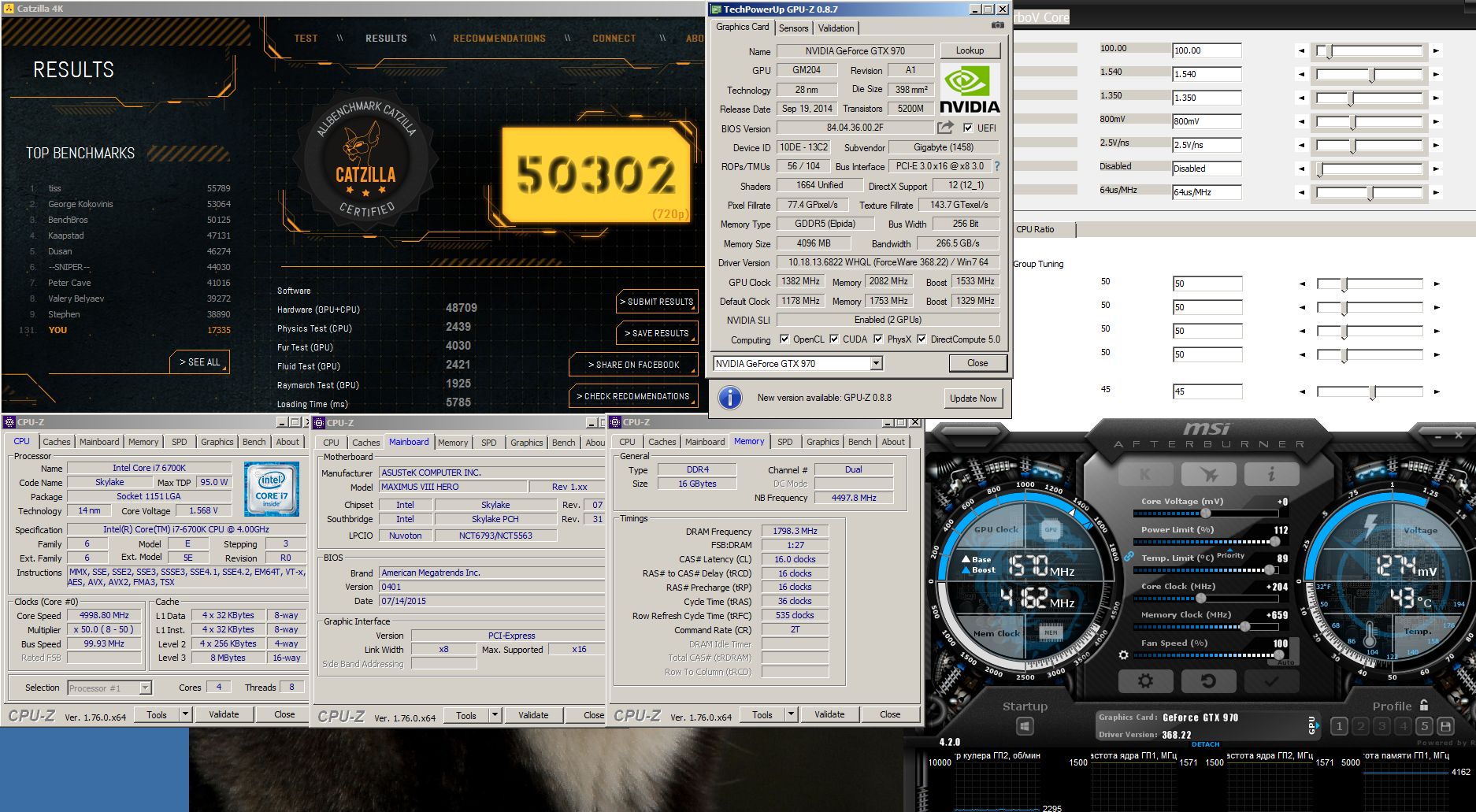Open the Afterburner info (i) button
The image size is (1476, 812).
pos(1271,473)
